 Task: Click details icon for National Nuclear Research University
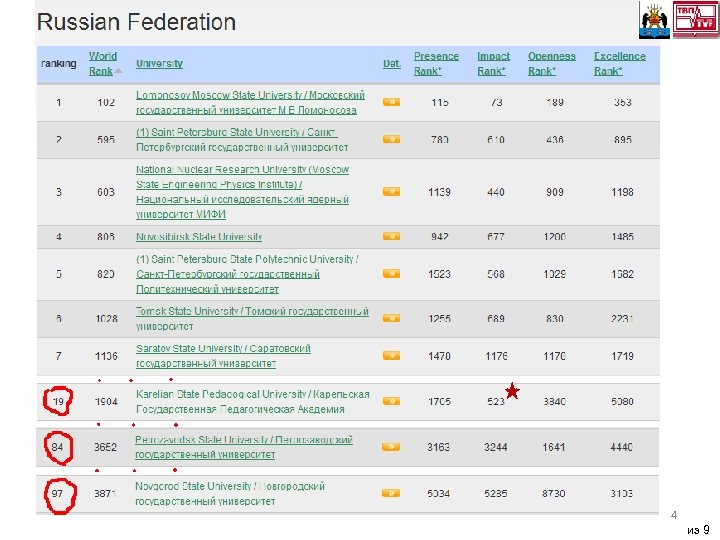click(391, 191)
